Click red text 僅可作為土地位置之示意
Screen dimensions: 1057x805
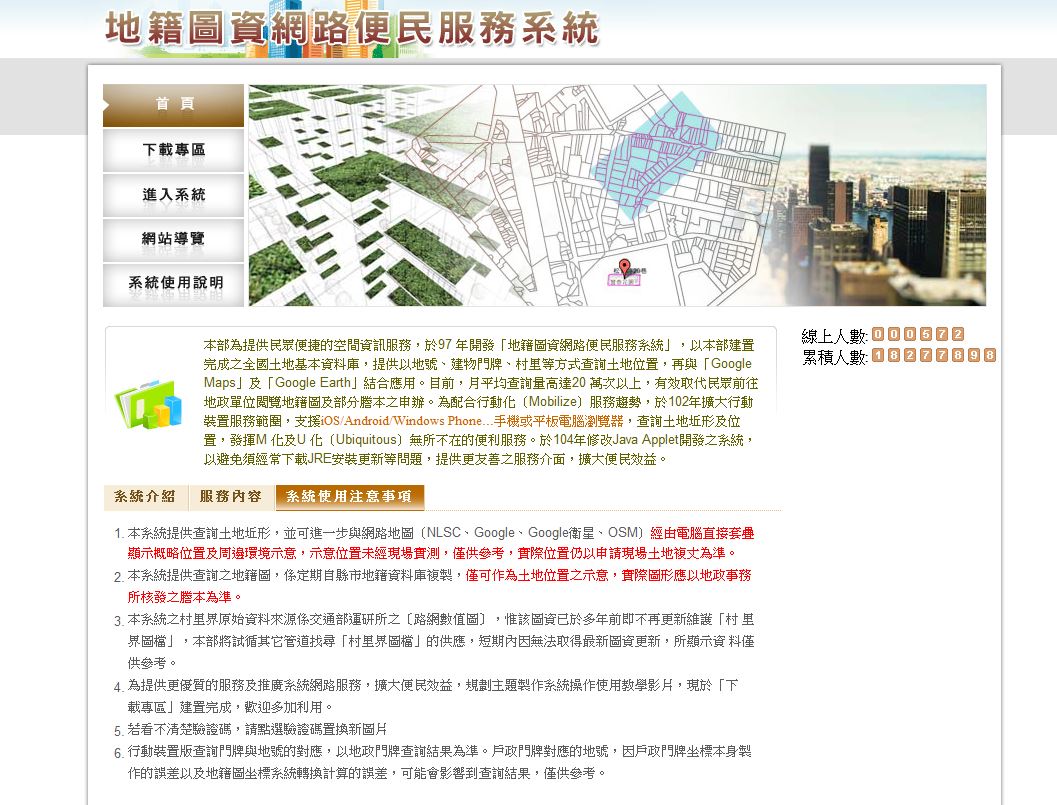pyautogui.click(x=537, y=575)
